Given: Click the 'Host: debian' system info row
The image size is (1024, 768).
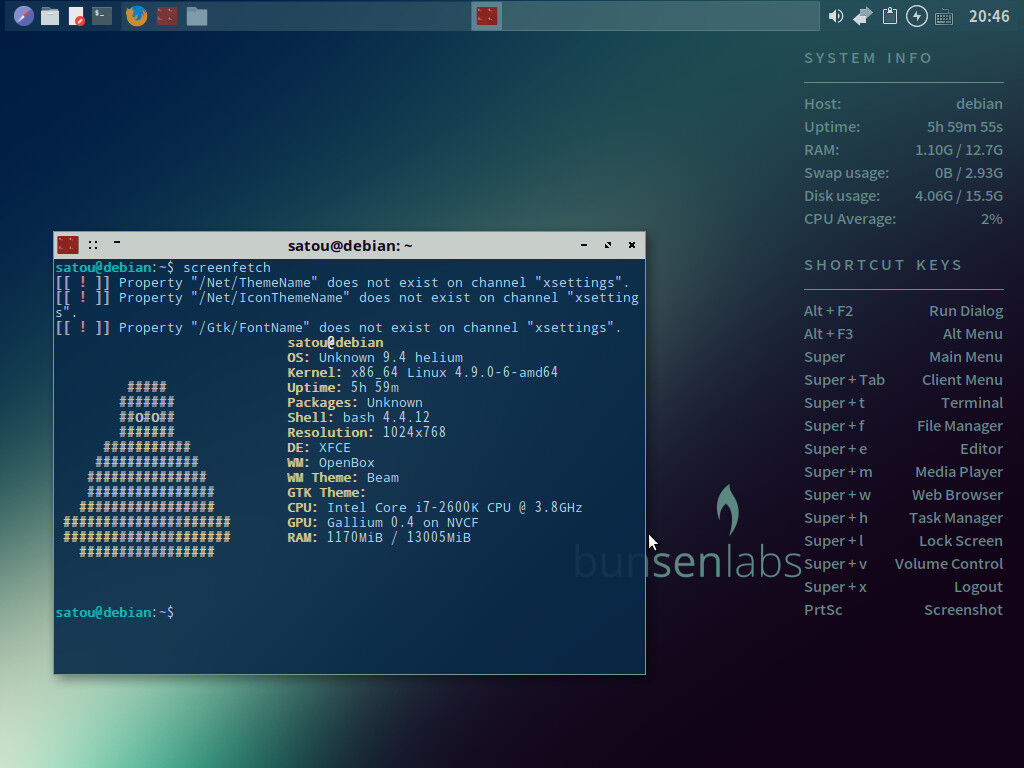Looking at the screenshot, I should tap(903, 104).
